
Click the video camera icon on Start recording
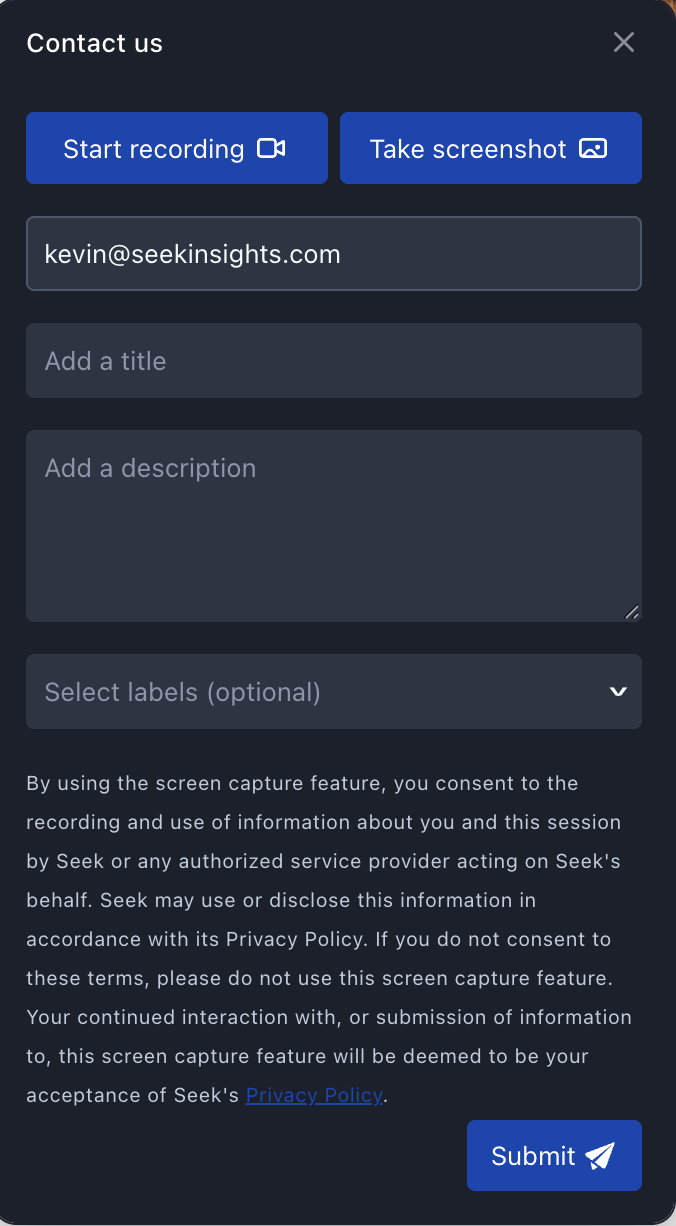point(271,149)
